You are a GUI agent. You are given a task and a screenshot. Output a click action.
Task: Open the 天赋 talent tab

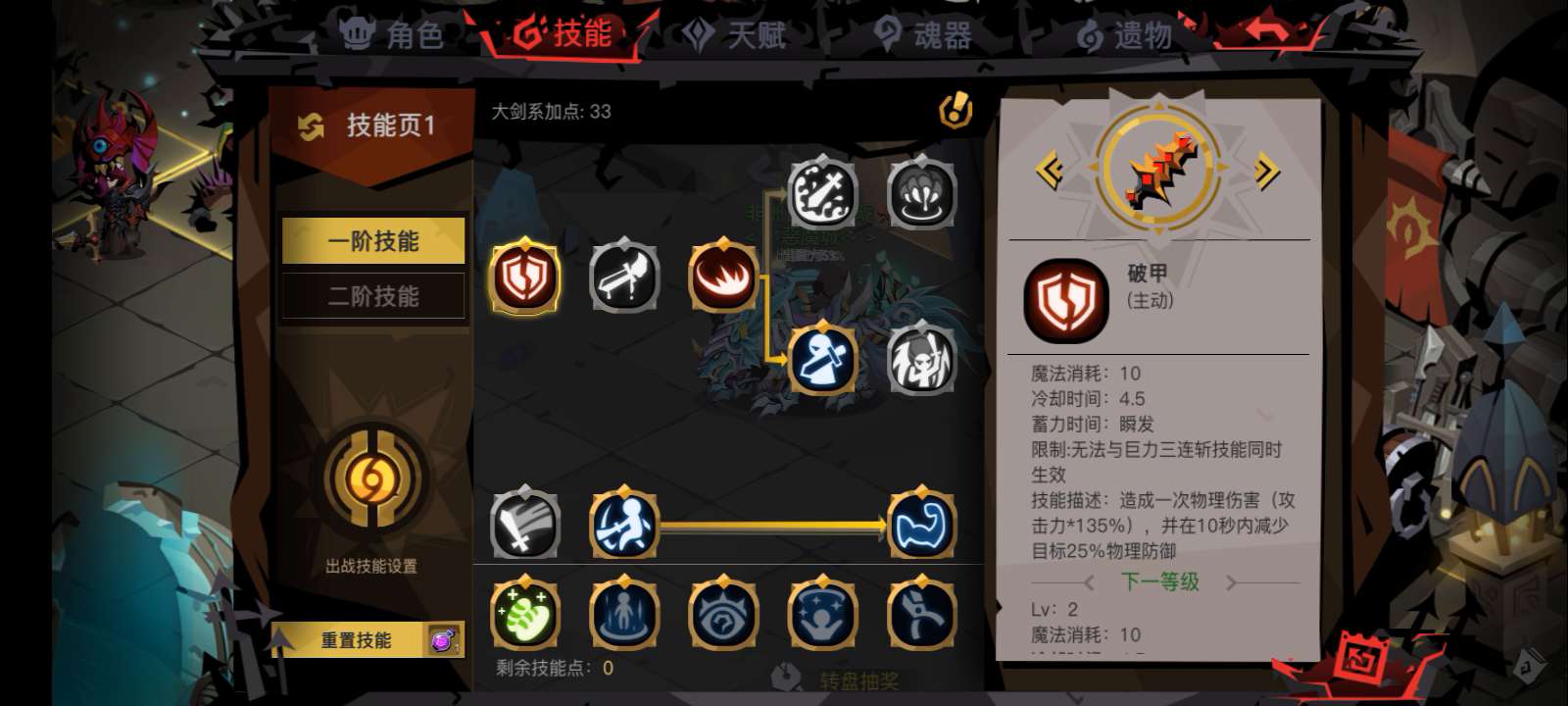pyautogui.click(x=735, y=36)
